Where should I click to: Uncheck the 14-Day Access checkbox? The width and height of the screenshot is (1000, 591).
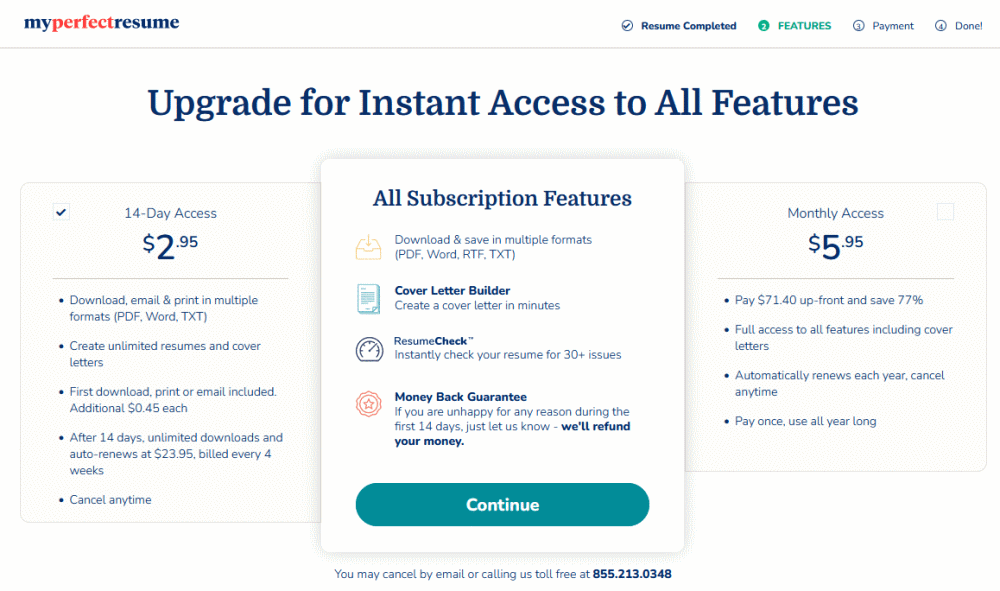[62, 212]
